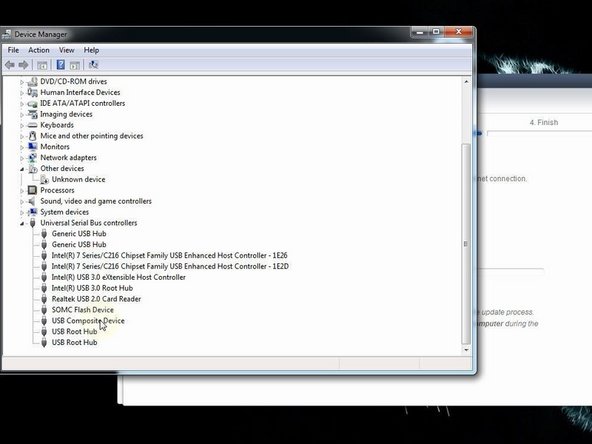Select Intel USB Enhanced Host Controller 1E26
Image resolution: width=592 pixels, height=444 pixels.
point(170,256)
